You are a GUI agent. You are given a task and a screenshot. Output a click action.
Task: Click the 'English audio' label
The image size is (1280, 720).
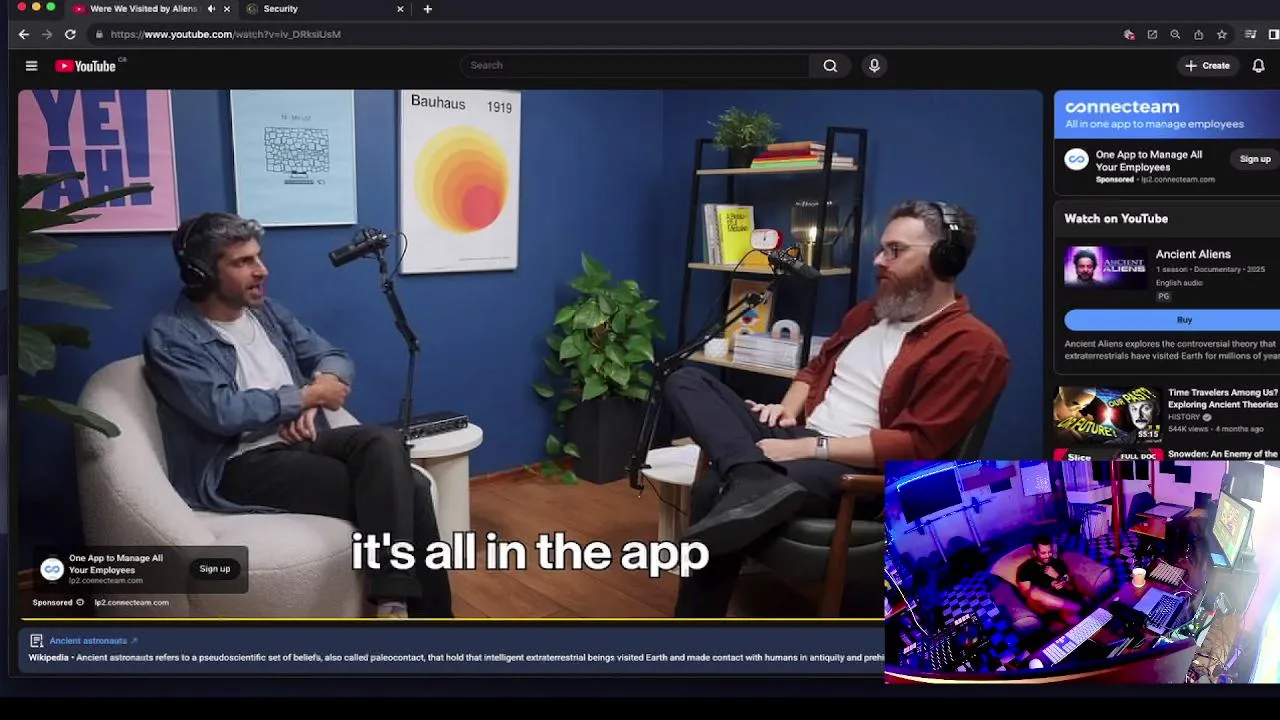click(1180, 283)
